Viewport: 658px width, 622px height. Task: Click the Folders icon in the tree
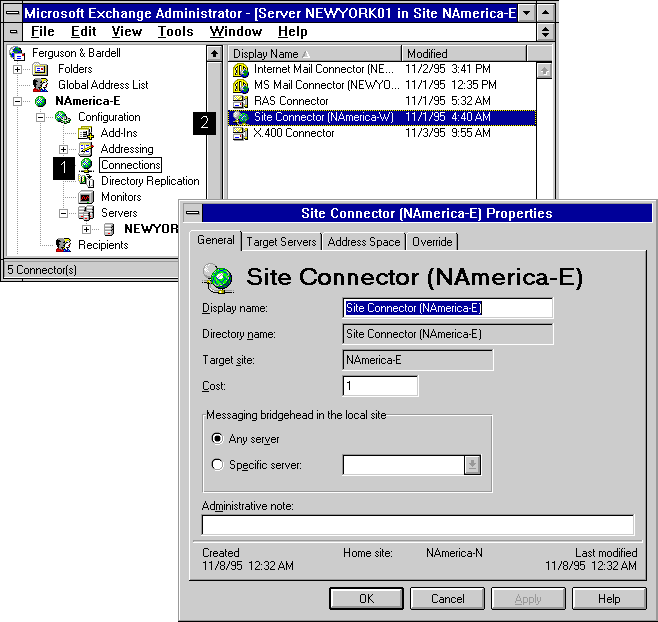pos(40,69)
